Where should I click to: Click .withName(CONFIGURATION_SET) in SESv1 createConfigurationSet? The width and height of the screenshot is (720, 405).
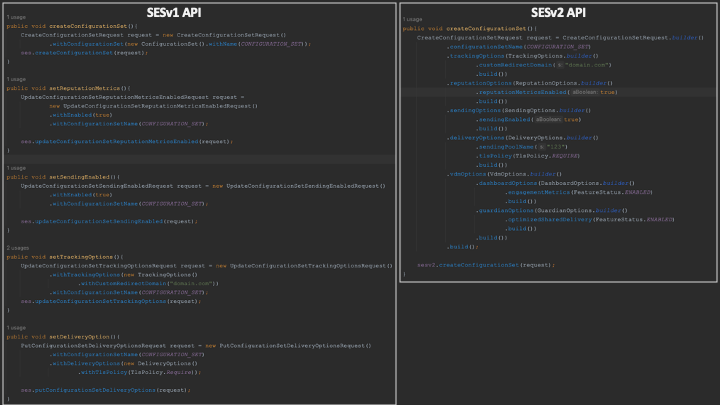[x=255, y=44]
